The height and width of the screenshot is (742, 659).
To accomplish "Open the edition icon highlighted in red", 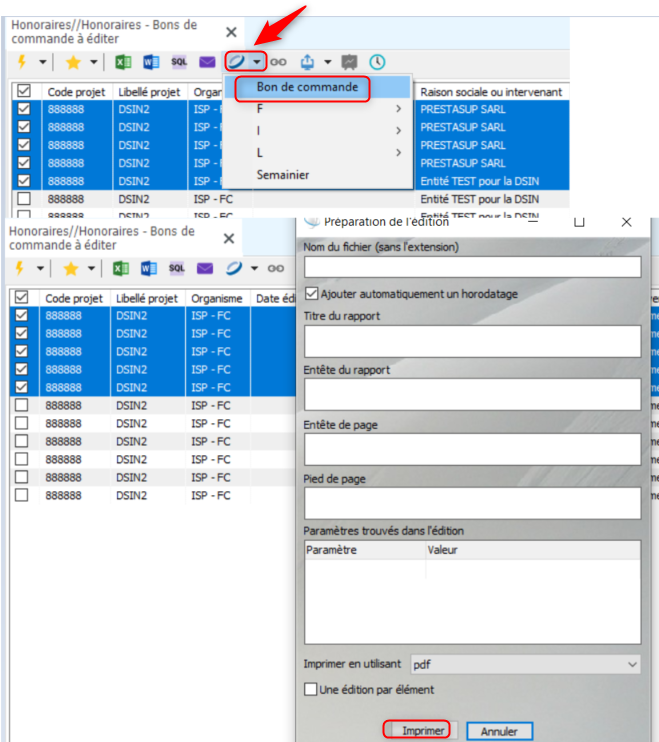I will [x=237, y=62].
